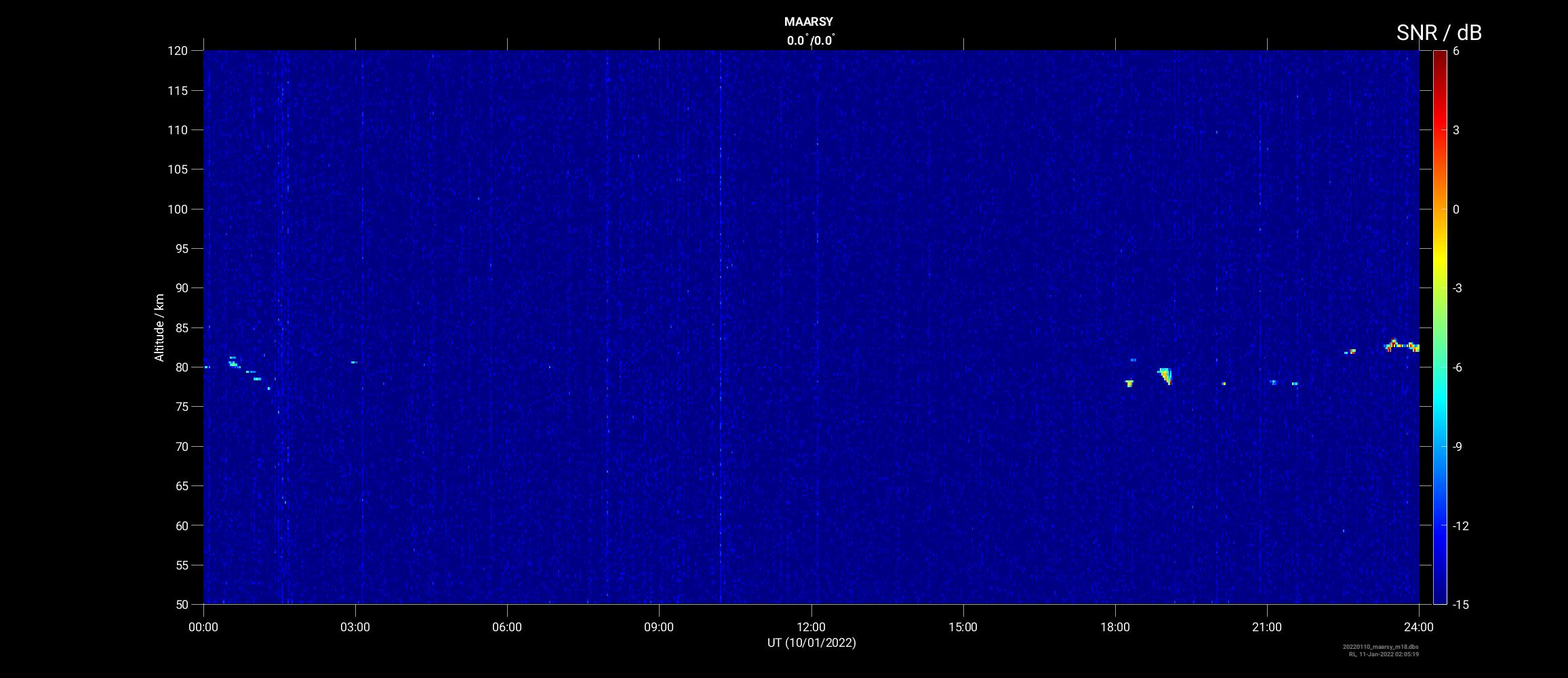The image size is (1568, 678).
Task: Click the 18:00 time tick label
Action: click(x=1115, y=627)
